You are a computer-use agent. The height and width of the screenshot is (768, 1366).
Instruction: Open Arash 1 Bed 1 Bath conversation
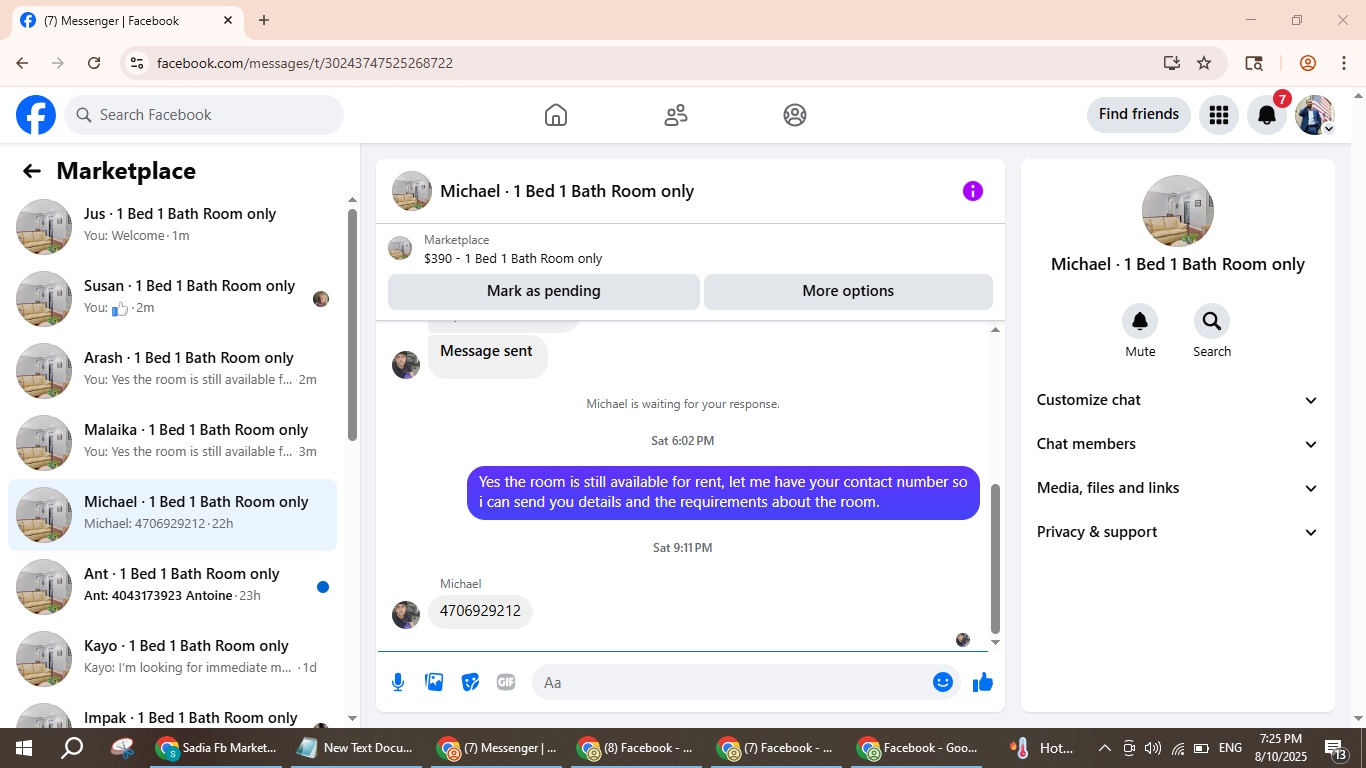[173, 370]
